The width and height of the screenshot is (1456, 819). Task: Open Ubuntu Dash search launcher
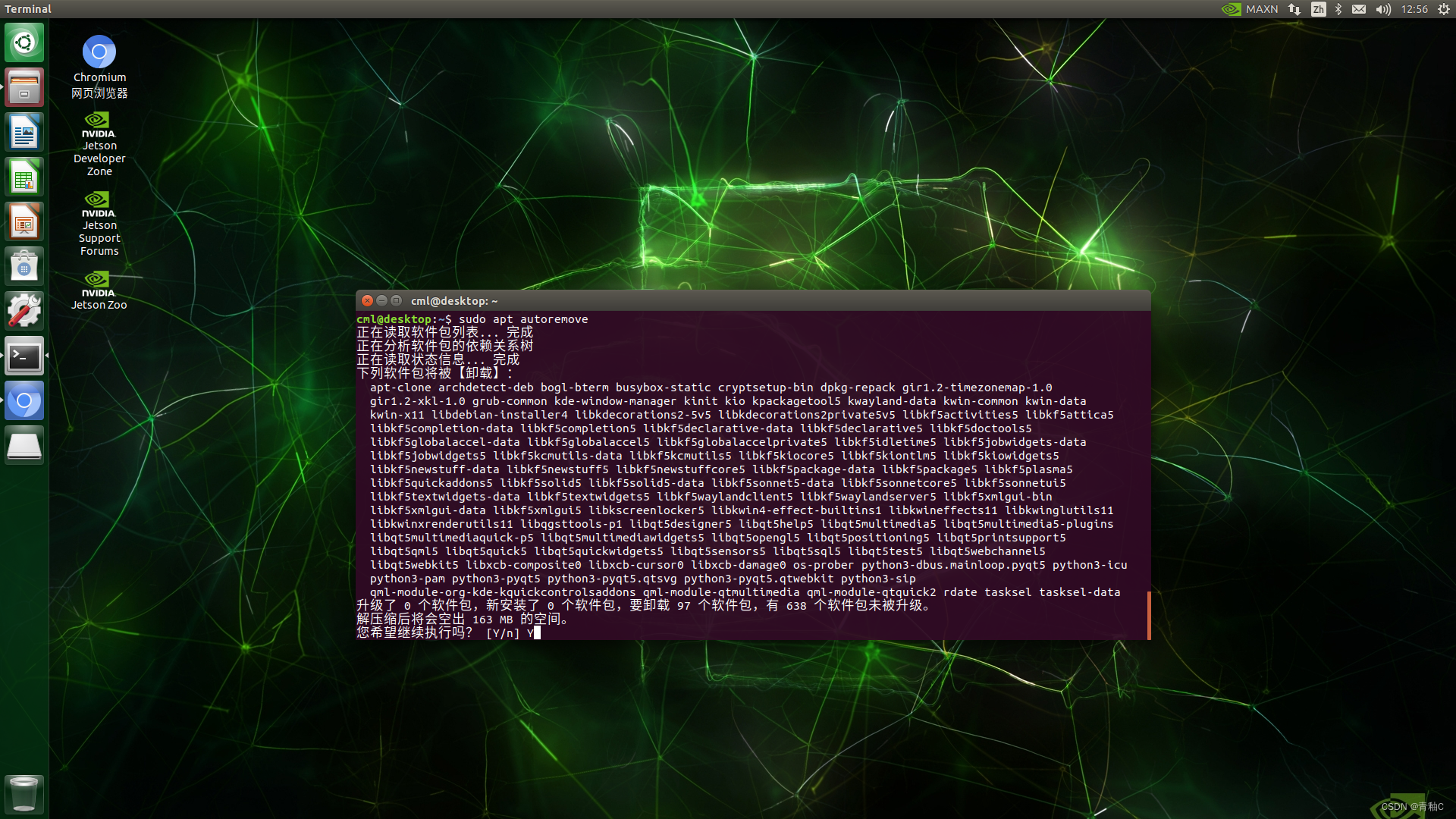click(24, 42)
